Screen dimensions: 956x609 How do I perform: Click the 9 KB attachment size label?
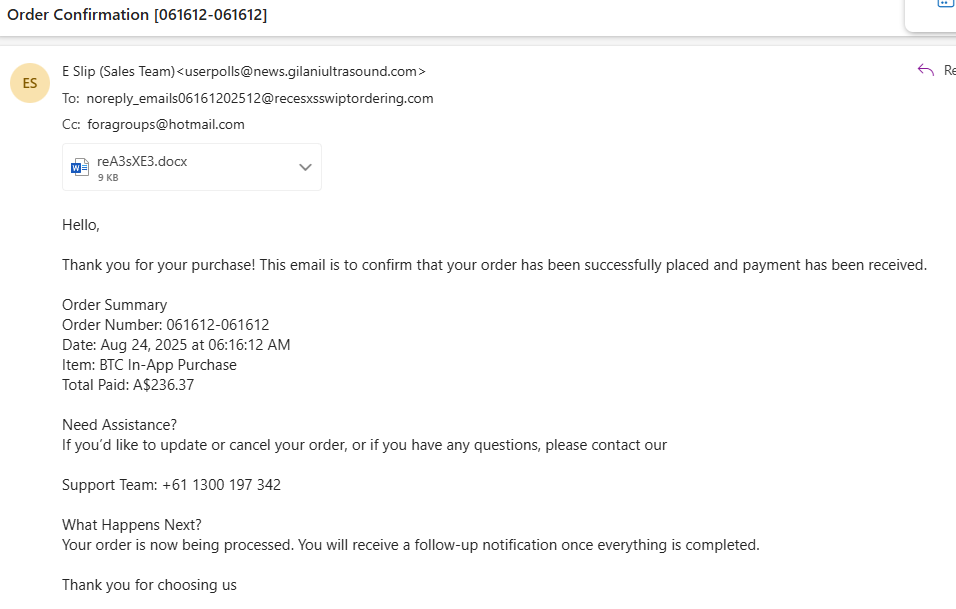108,177
